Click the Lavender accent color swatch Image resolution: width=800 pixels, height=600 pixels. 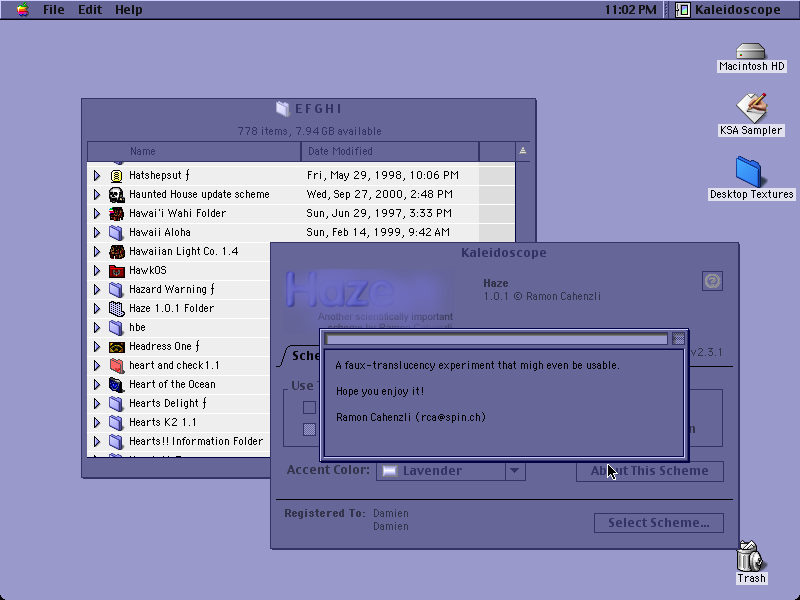pos(390,470)
